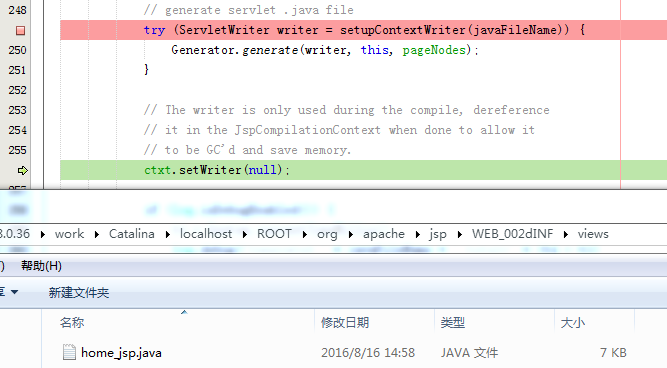This screenshot has width=667, height=368.
Task: Click the 新建文件夹 toolbar button
Action: point(79,293)
